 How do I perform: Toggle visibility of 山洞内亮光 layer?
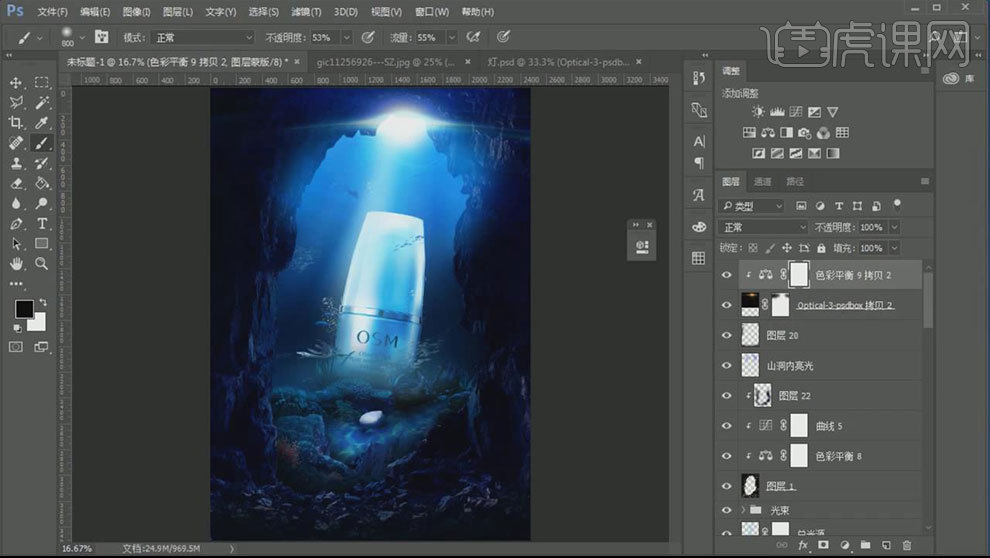[x=727, y=366]
